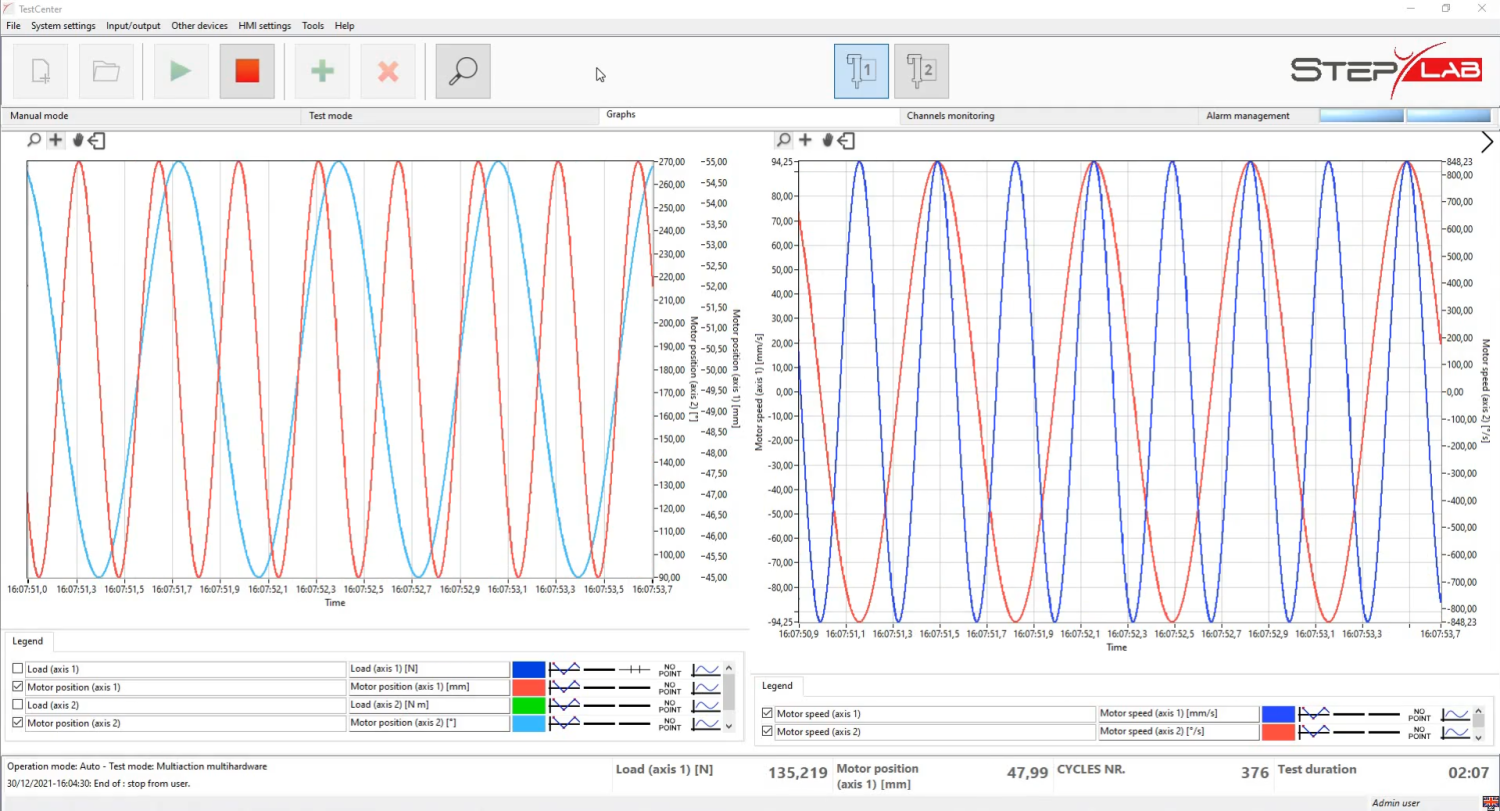The height and width of the screenshot is (811, 1500).
Task: Switch to the Channels monitoring tab
Action: 950,115
